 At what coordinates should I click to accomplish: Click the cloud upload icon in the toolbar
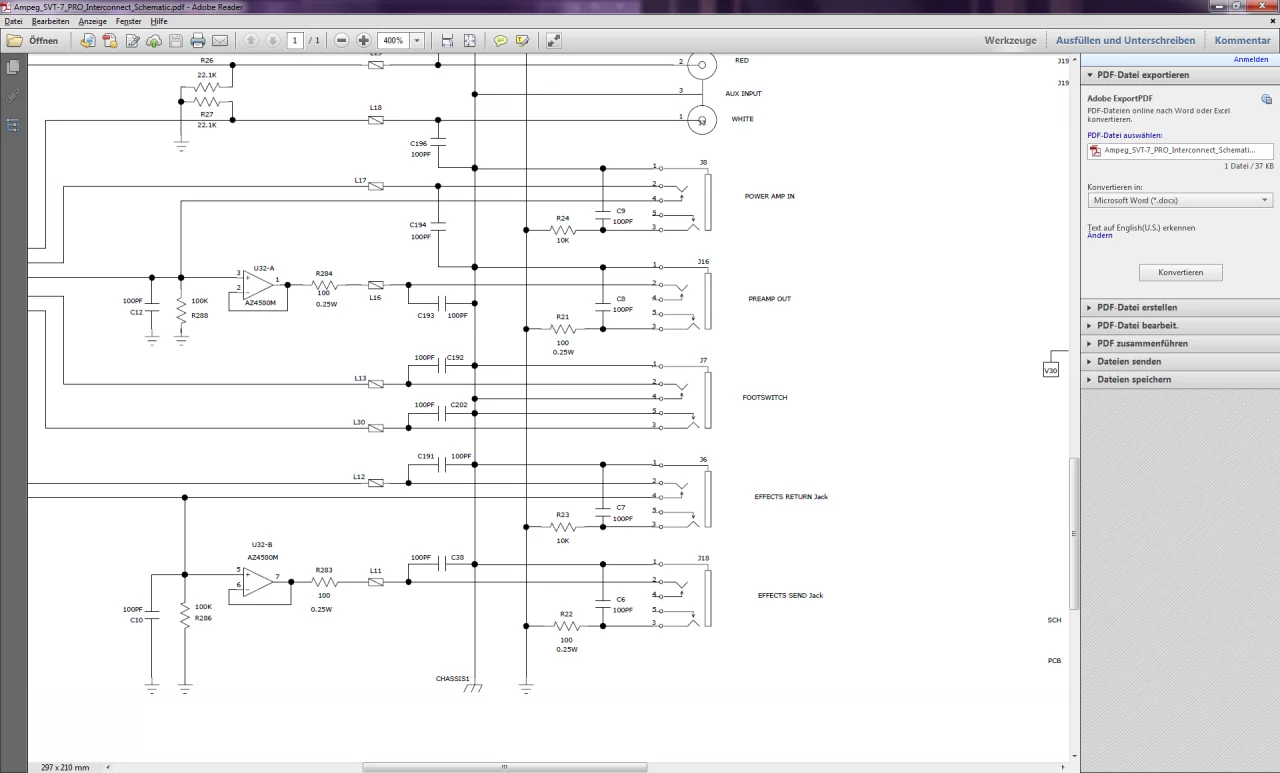click(154, 41)
